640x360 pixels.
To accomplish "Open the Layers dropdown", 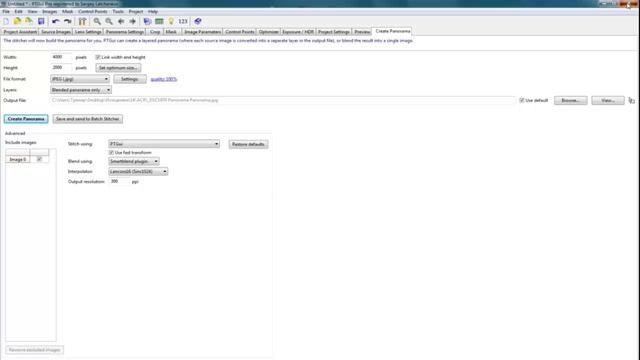I will click(81, 90).
